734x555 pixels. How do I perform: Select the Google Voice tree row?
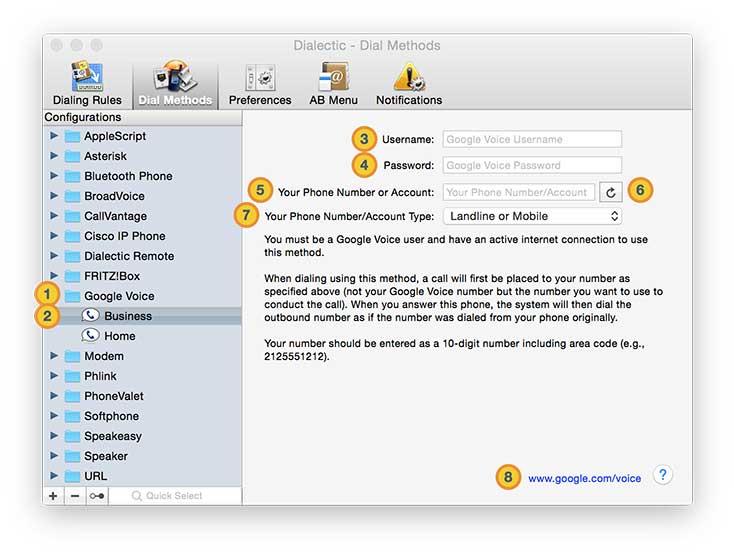pos(142,296)
